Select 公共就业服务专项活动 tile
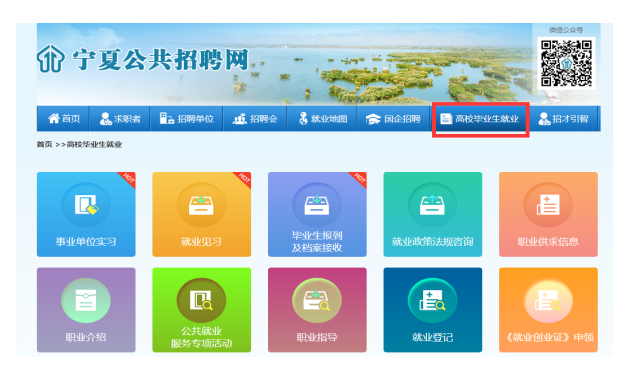Image resolution: width=630 pixels, height=373 pixels. click(201, 310)
